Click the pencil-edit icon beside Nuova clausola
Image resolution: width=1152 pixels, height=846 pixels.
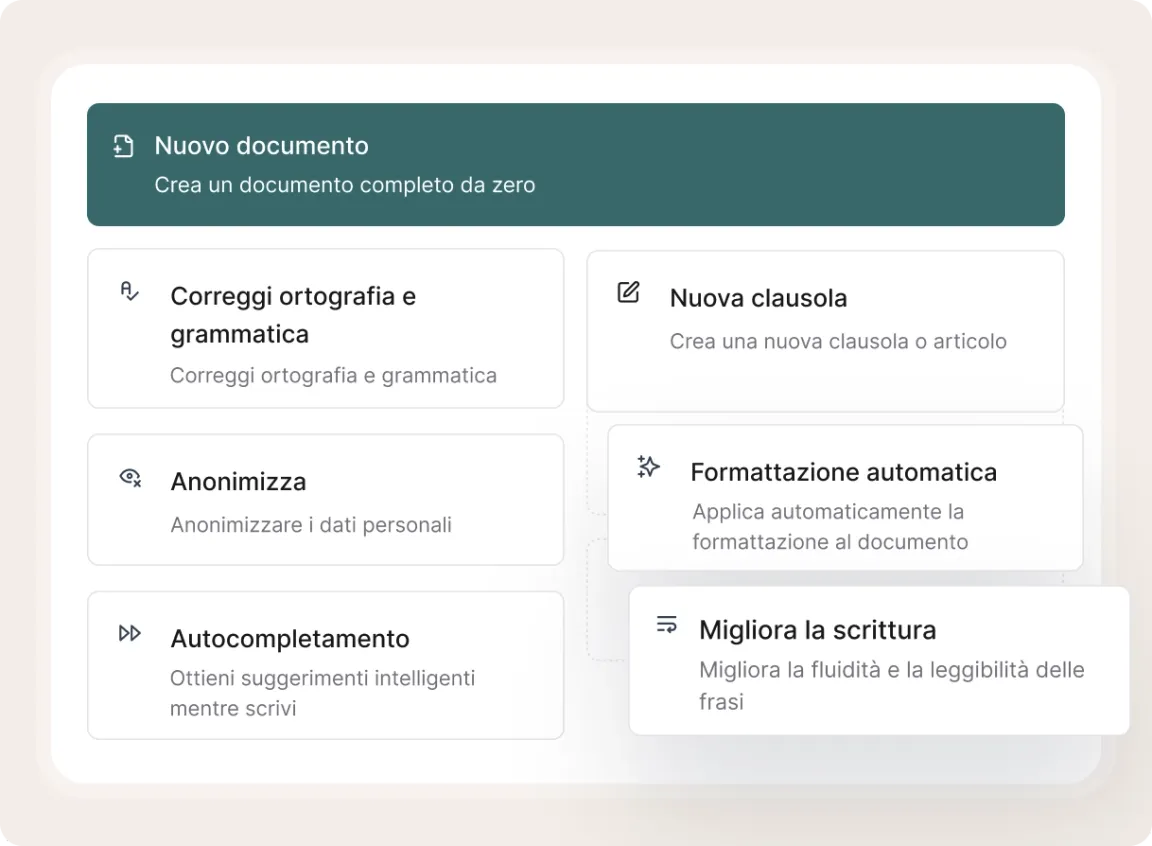pyautogui.click(x=628, y=293)
